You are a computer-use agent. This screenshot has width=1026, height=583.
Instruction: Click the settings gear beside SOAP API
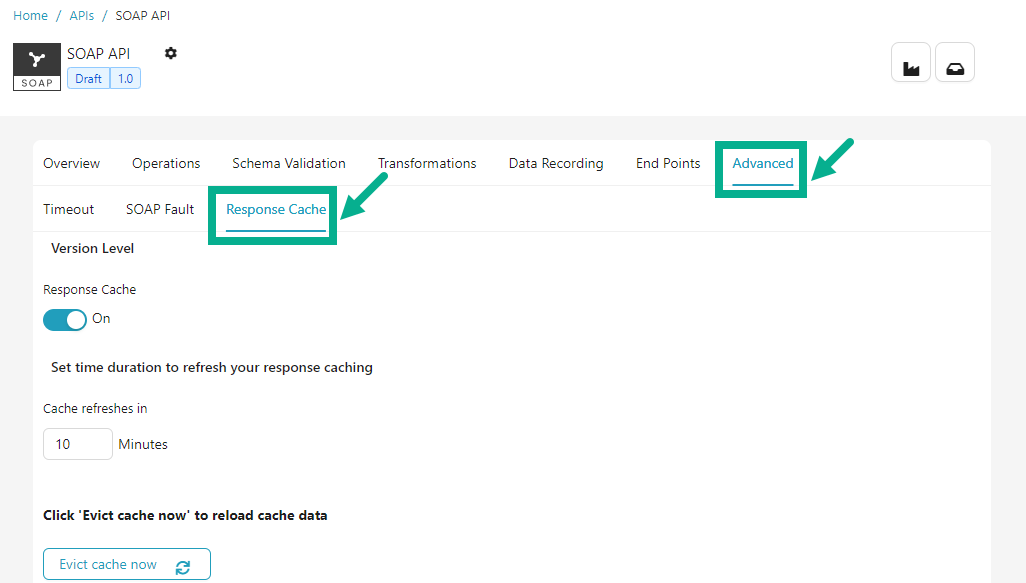click(x=171, y=53)
